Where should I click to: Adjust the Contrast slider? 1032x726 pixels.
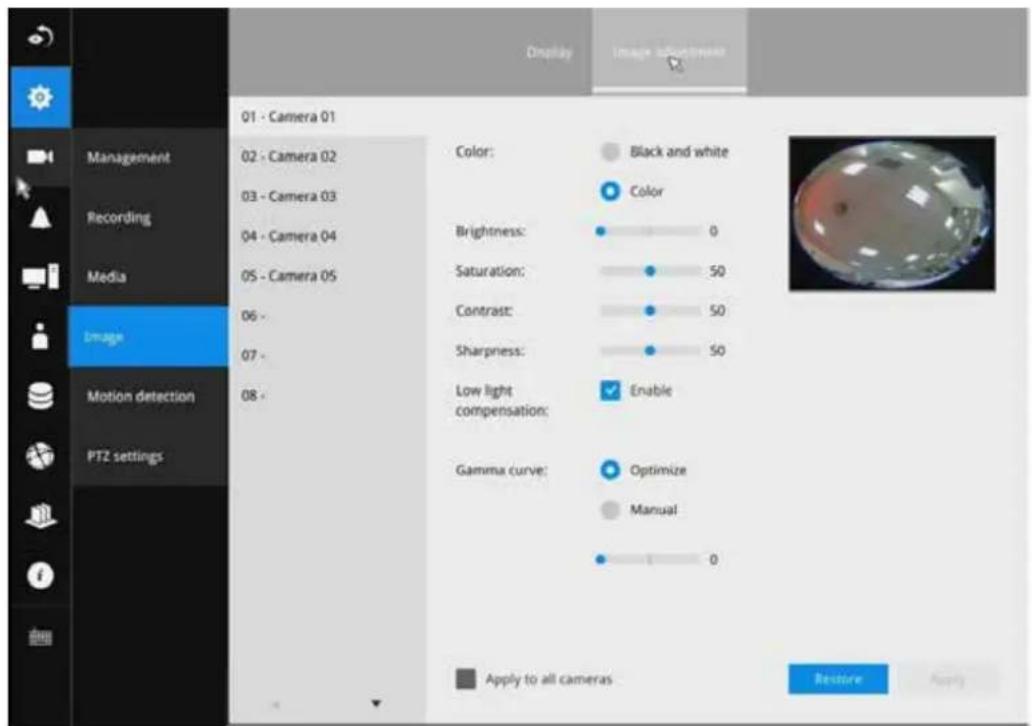650,311
